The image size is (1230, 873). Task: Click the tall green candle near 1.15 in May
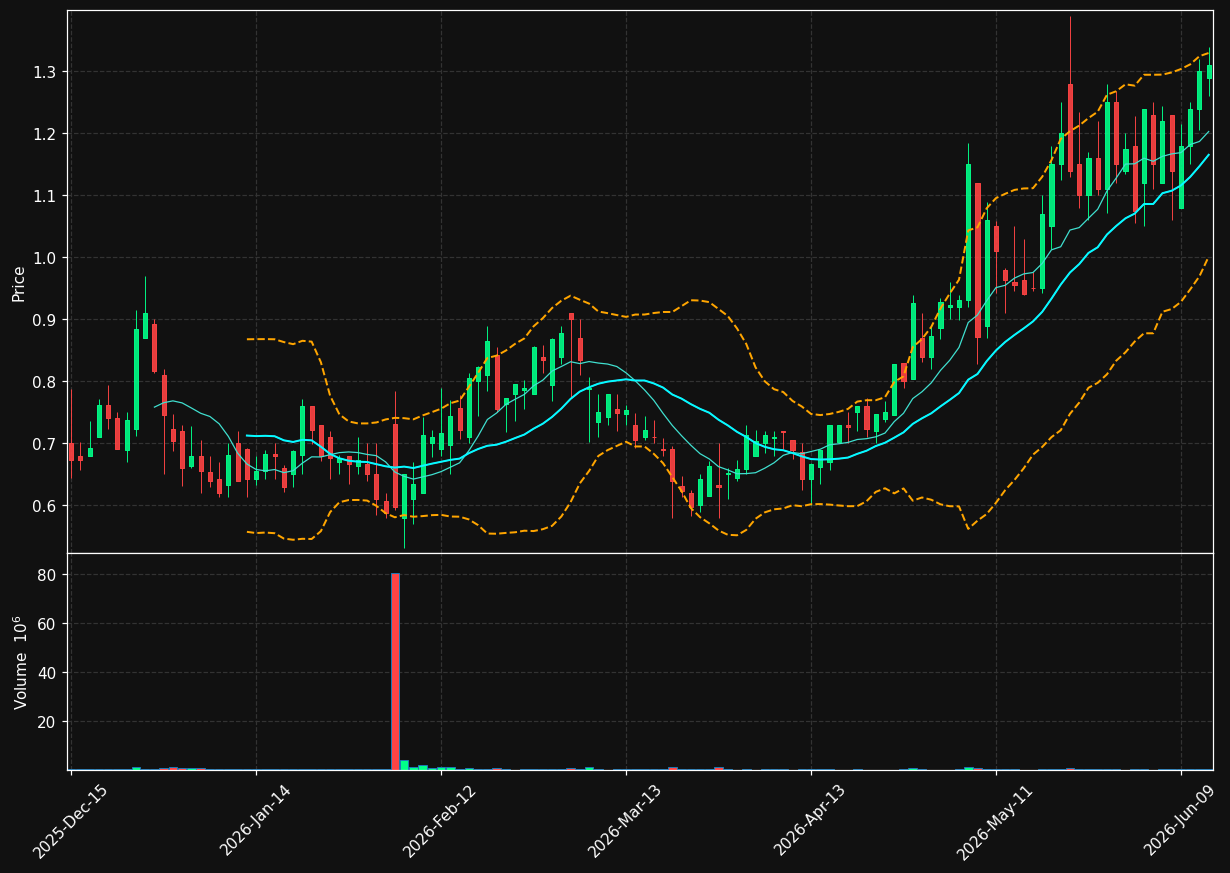968,232
